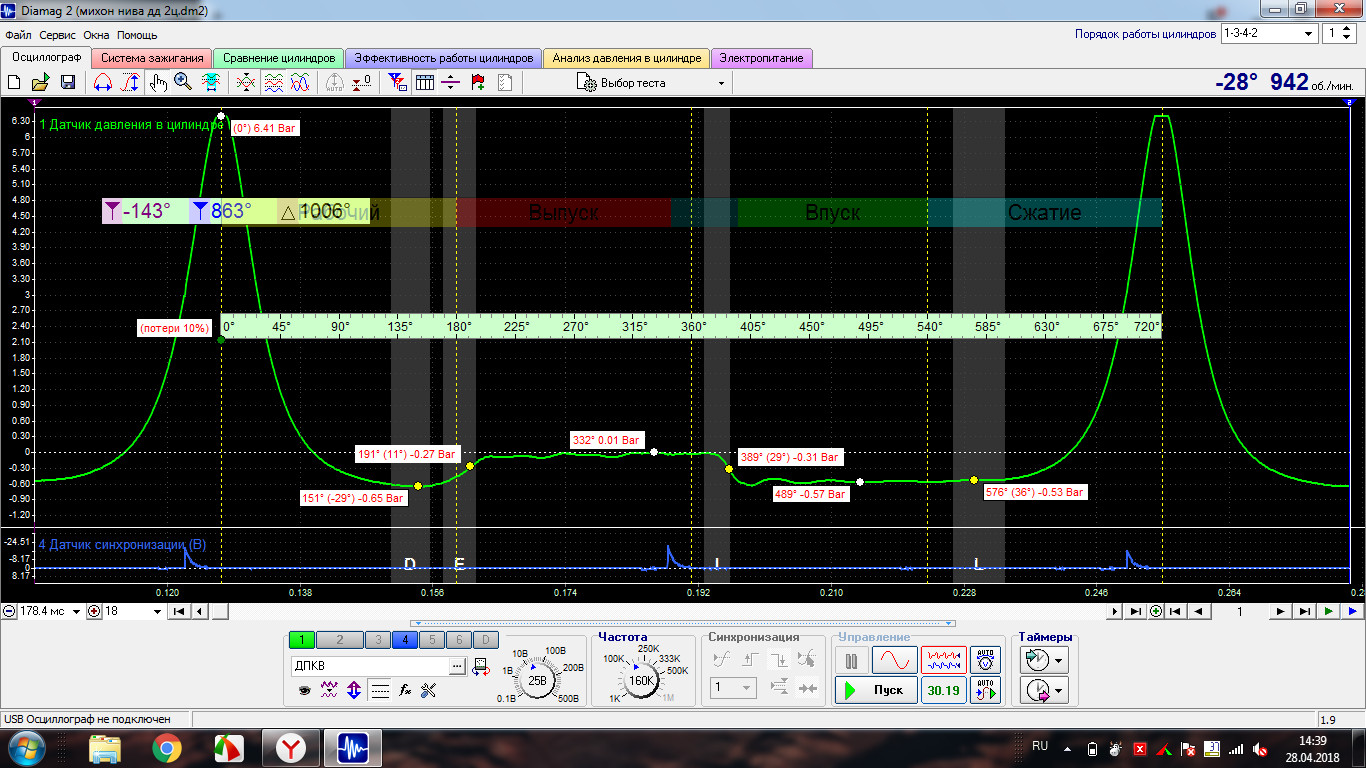Image resolution: width=1366 pixels, height=768 pixels.
Task: Activate the hand pan tool
Action: tap(158, 83)
